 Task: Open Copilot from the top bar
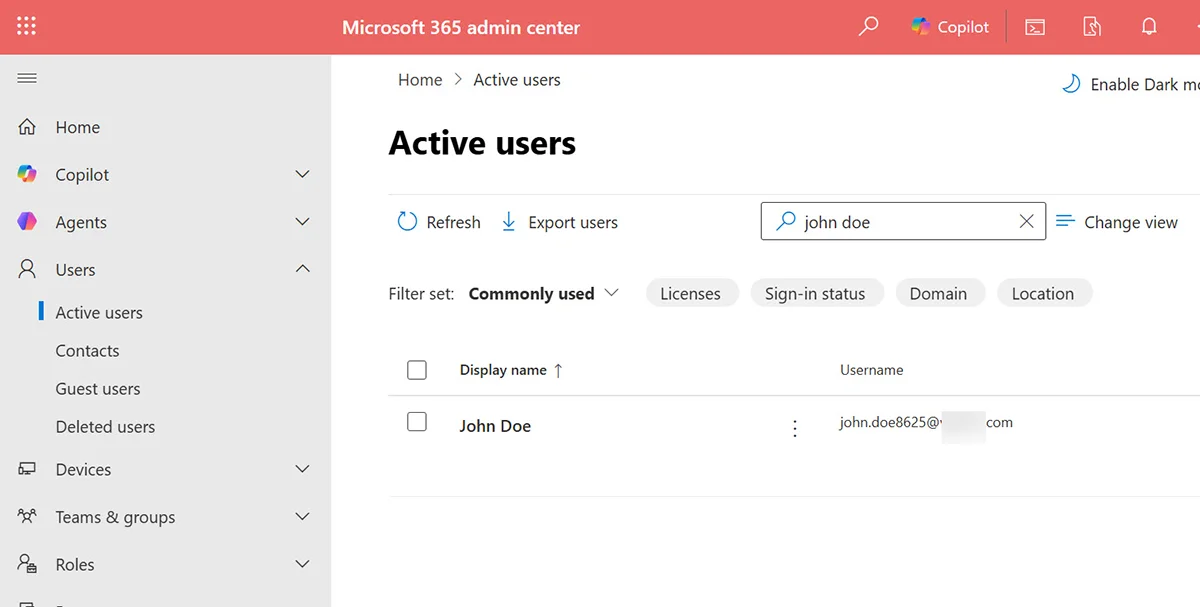(x=948, y=26)
